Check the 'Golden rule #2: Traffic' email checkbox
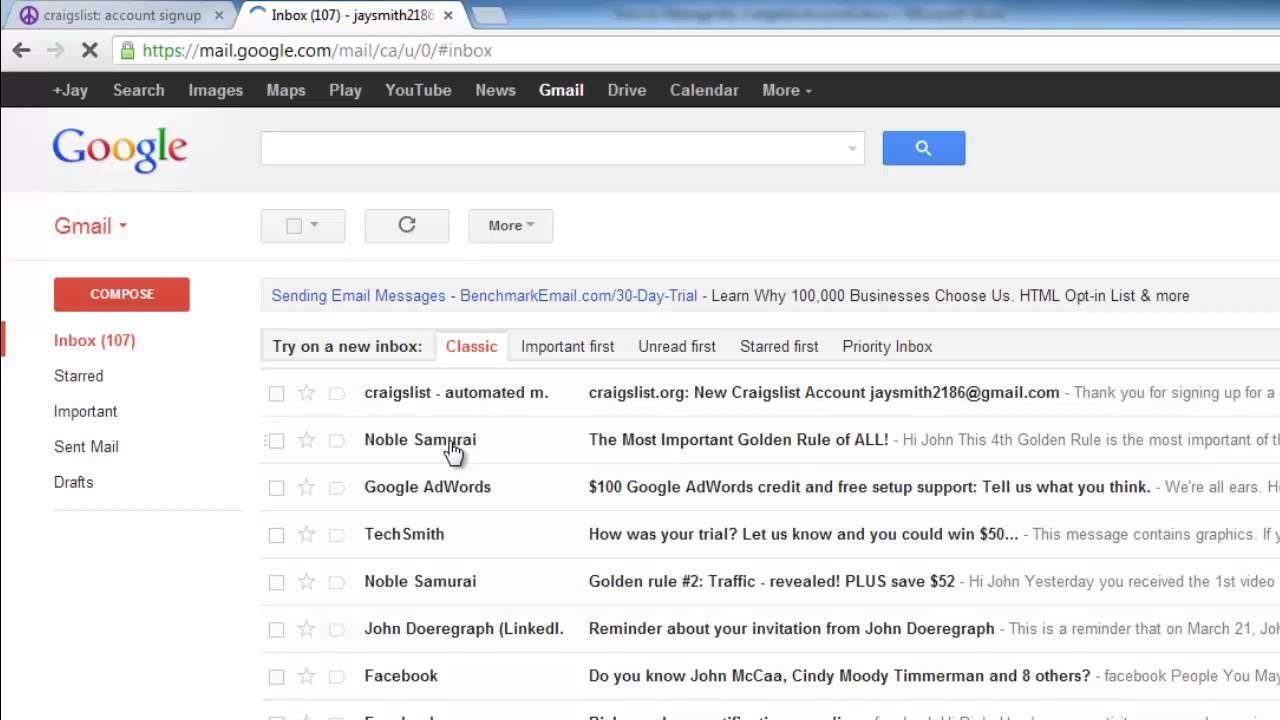 click(x=276, y=581)
